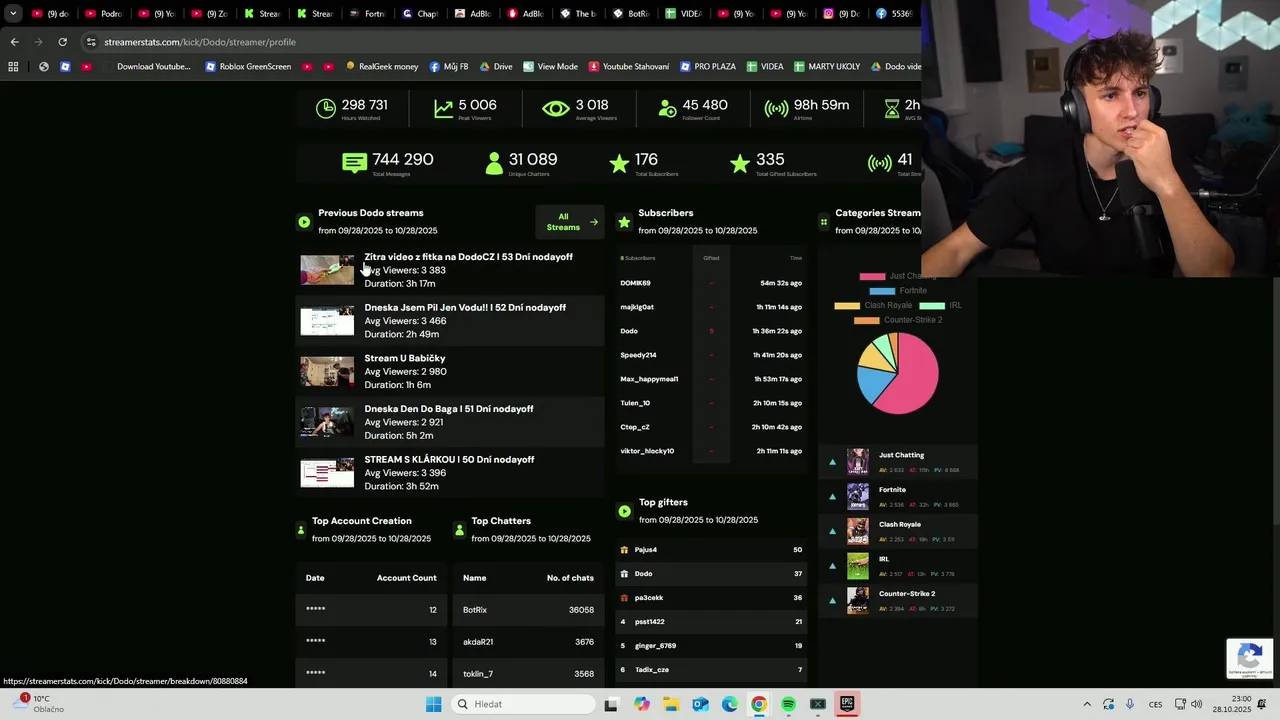Expand the Fortnite category row arrow

click(x=832, y=497)
